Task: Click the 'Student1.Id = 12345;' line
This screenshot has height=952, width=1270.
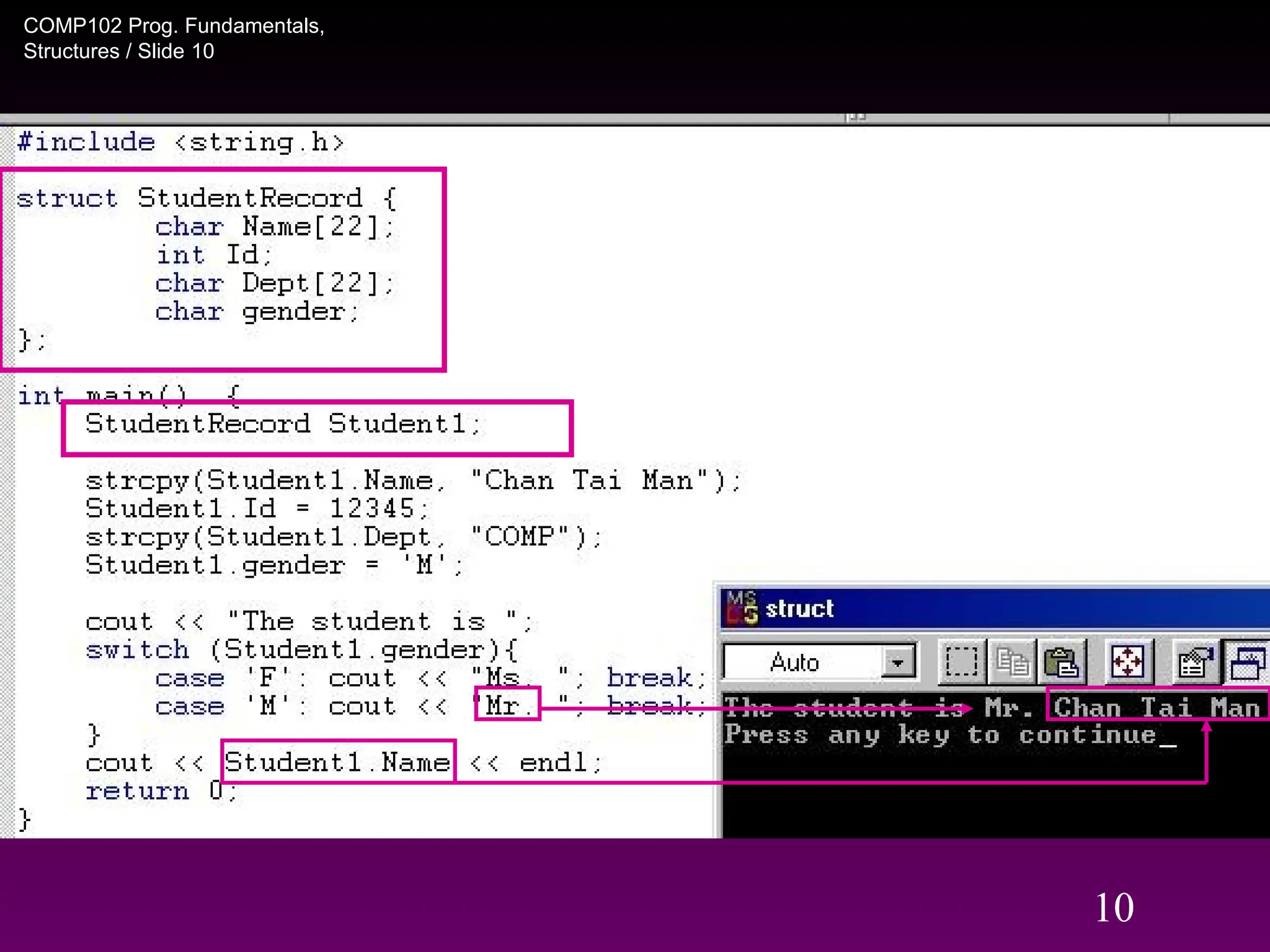Action: click(x=257, y=509)
